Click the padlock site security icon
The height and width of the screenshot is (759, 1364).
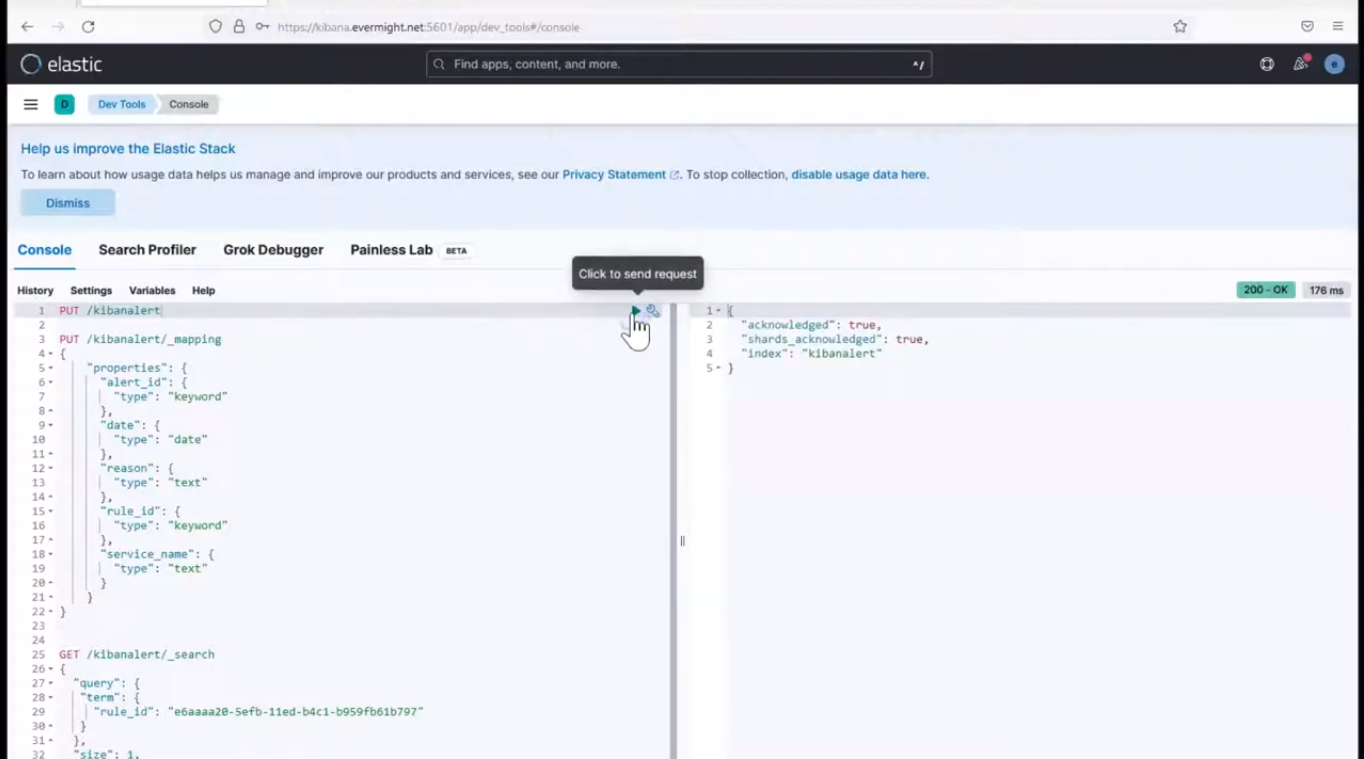pyautogui.click(x=239, y=27)
